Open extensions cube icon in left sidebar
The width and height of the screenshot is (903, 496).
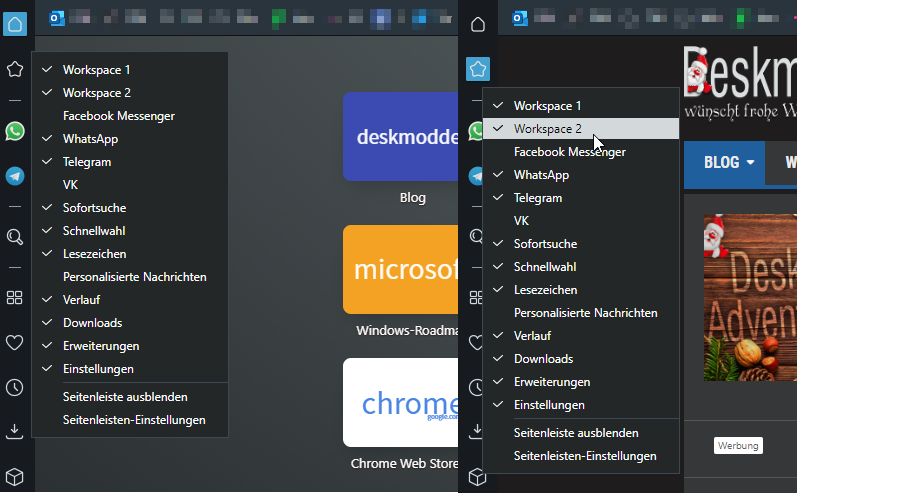[x=15, y=476]
